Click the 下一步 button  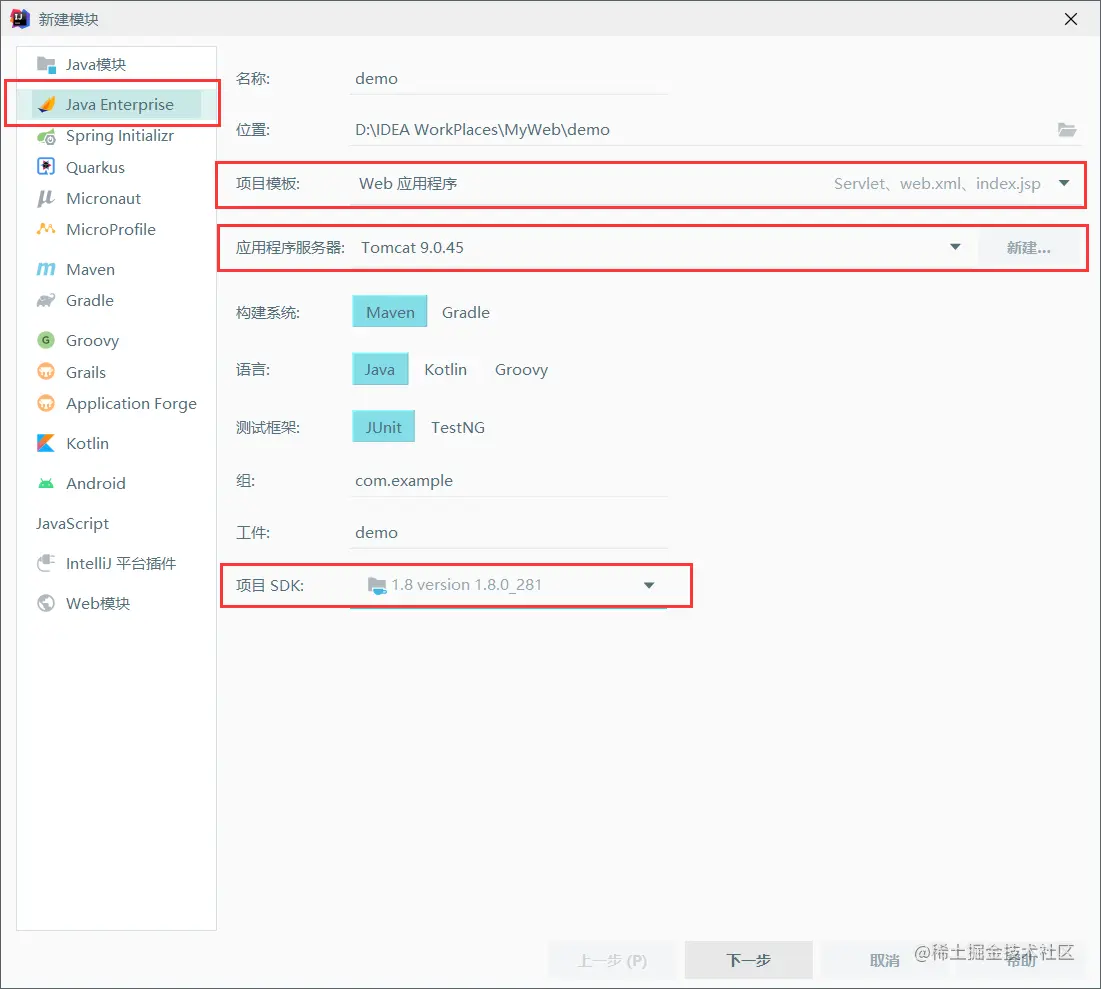[749, 959]
